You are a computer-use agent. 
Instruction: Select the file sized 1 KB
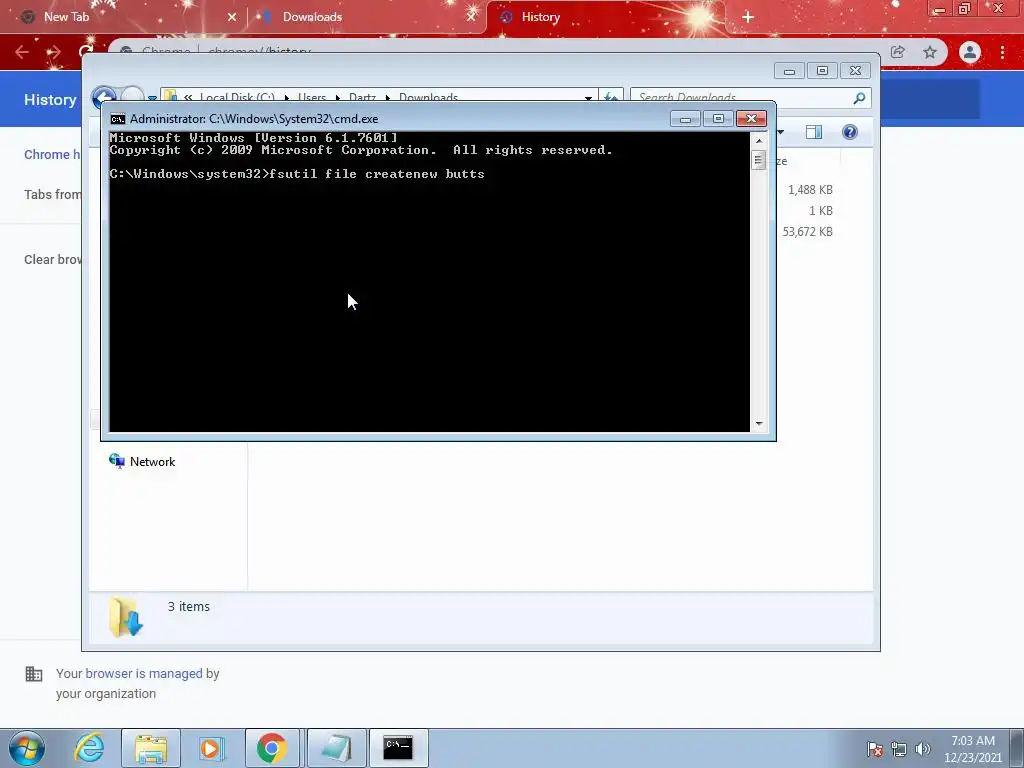click(x=820, y=210)
